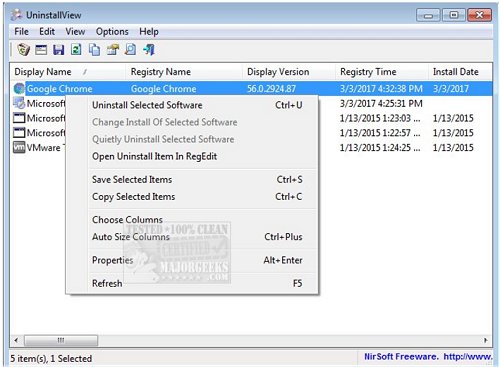Click Google Chrome in Registry Name column
The height and width of the screenshot is (367, 500).
163,89
